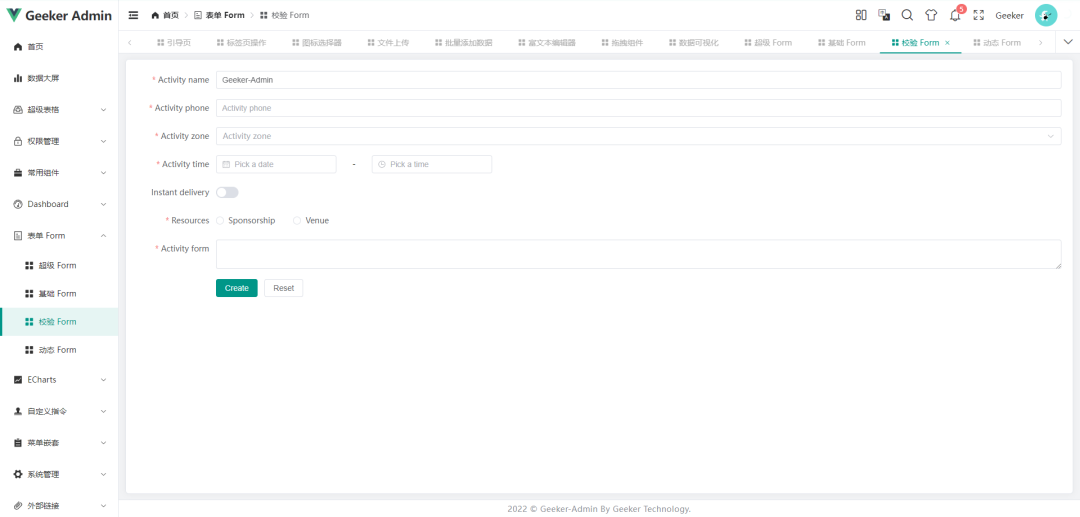Open the language translation icon
Viewport: 1080px width, 517px height.
pyautogui.click(x=884, y=15)
